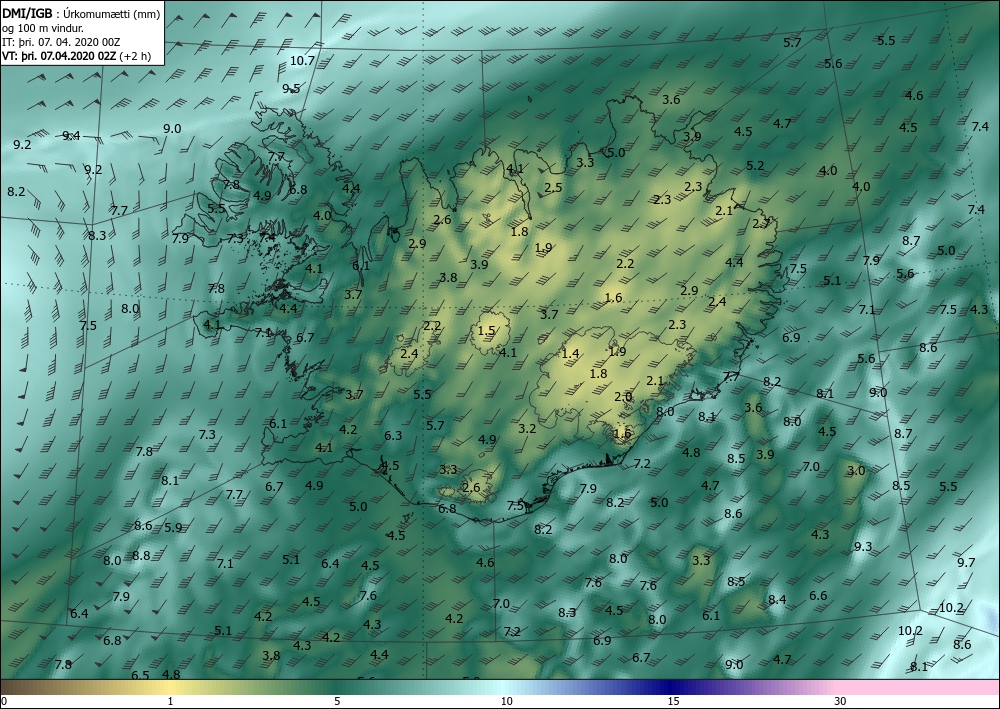The image size is (1000, 709).
Task: Click the 'DMI/IGB : Úrkomumætti (mm)' title line
Action: click(81, 13)
